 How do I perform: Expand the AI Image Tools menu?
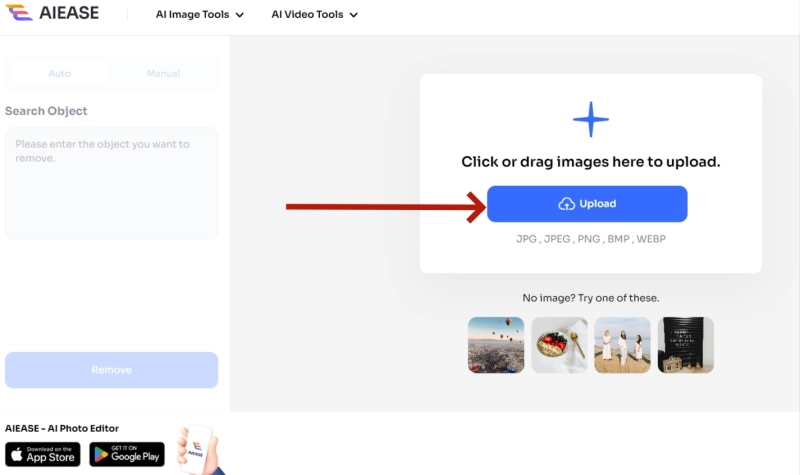coord(199,15)
